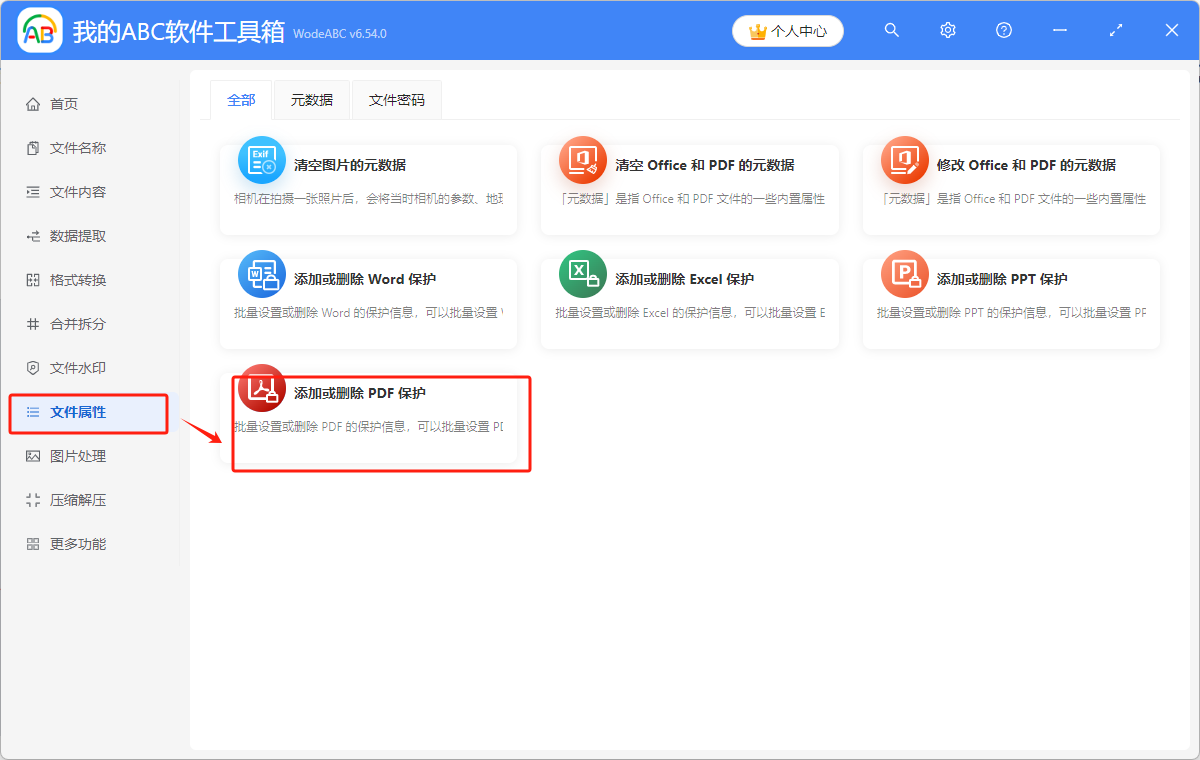This screenshot has width=1200, height=760.
Task: Open 文件内容 sidebar menu item
Action: point(78,192)
